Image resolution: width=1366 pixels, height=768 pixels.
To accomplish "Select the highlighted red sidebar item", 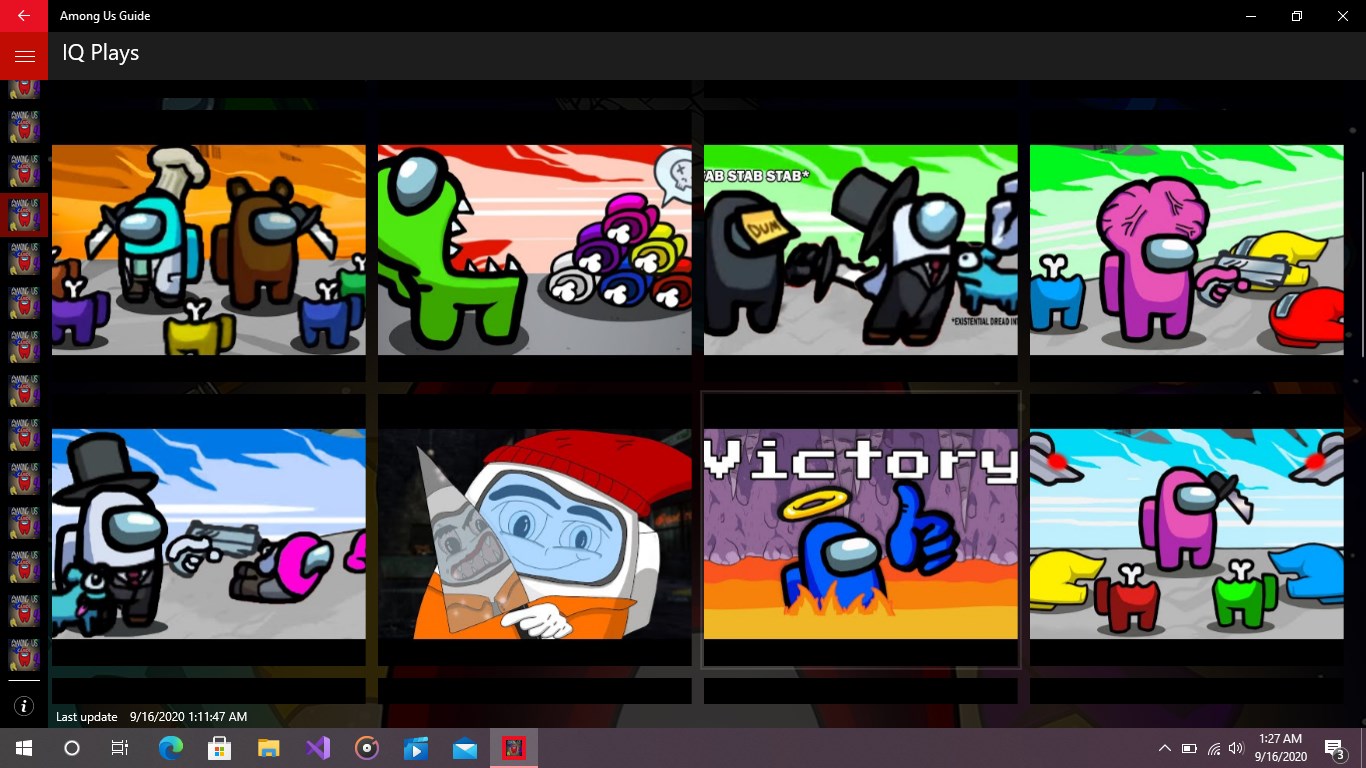I will tap(24, 215).
